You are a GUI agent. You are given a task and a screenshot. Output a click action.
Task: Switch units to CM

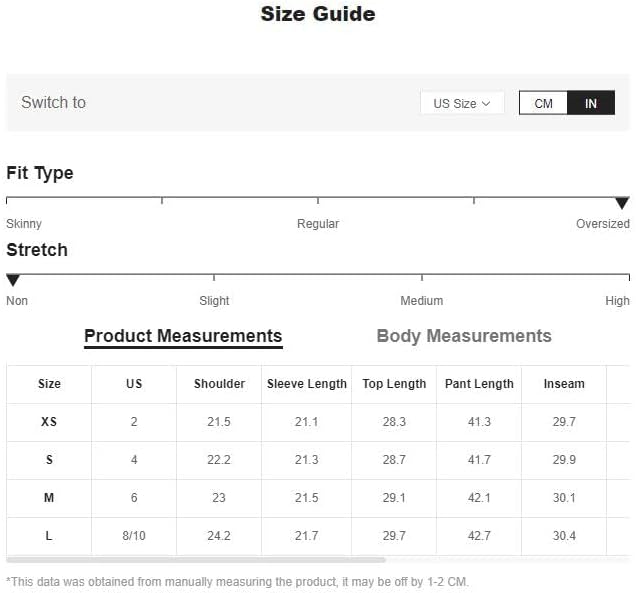point(543,103)
